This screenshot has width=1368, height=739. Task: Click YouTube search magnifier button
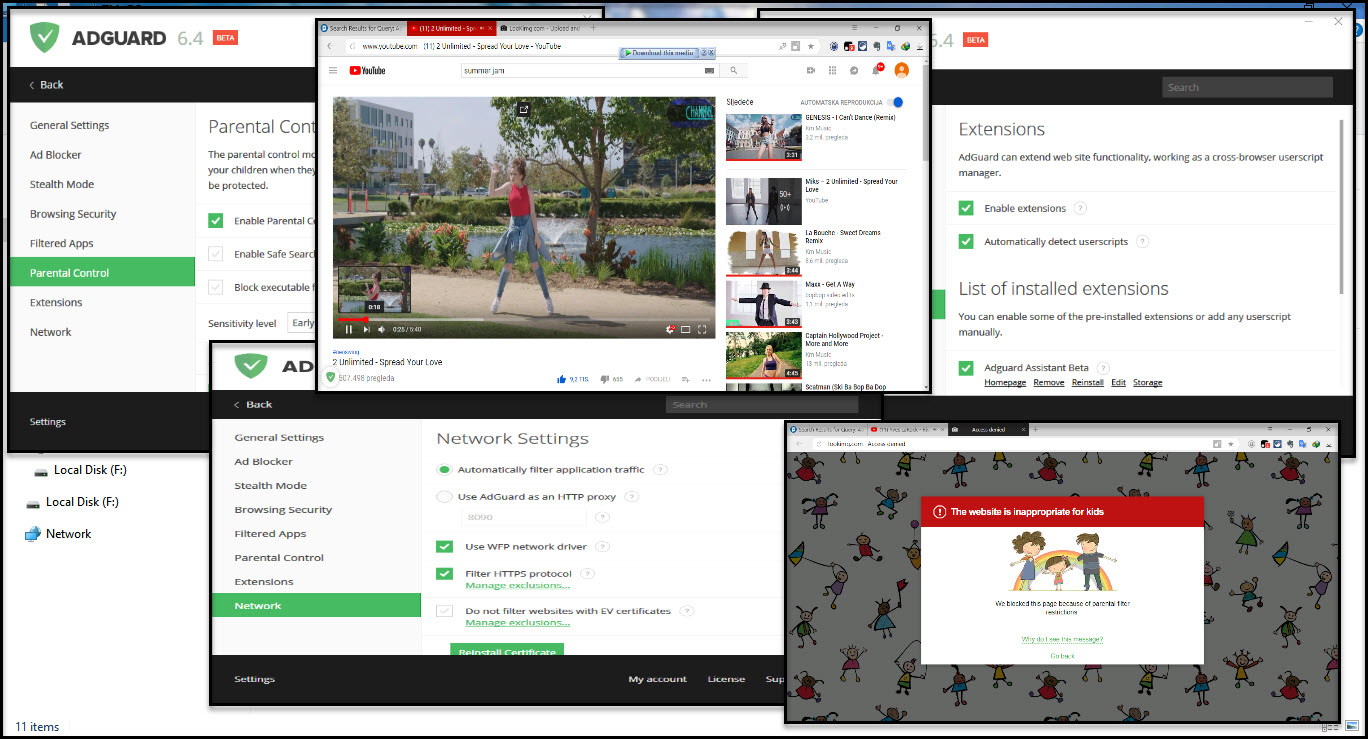(x=733, y=71)
